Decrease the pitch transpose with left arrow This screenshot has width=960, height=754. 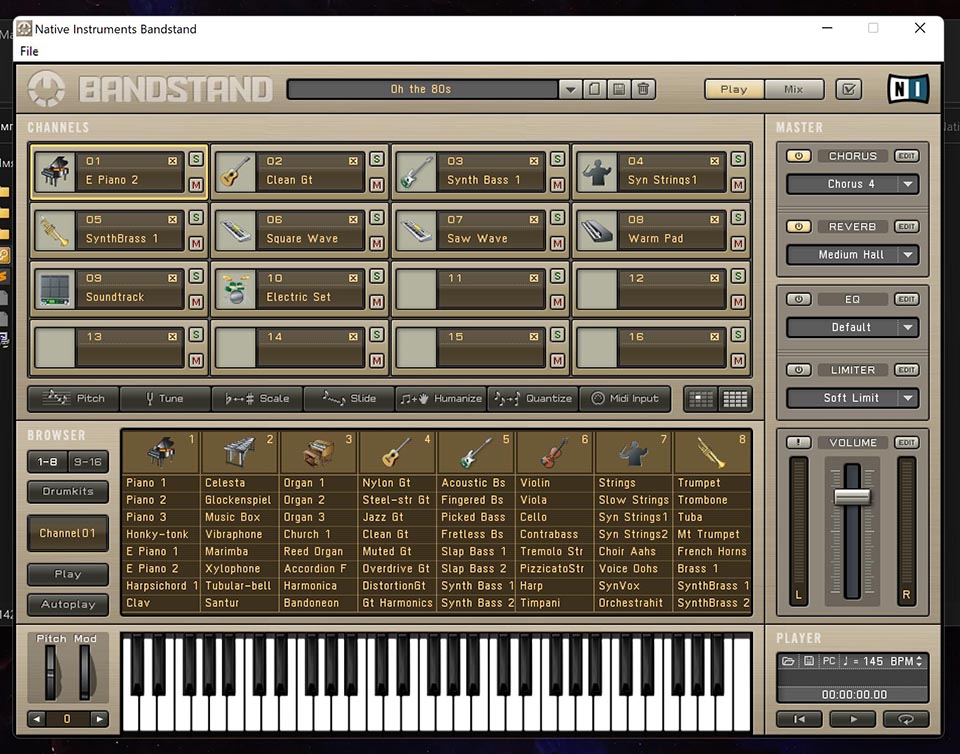click(x=37, y=719)
